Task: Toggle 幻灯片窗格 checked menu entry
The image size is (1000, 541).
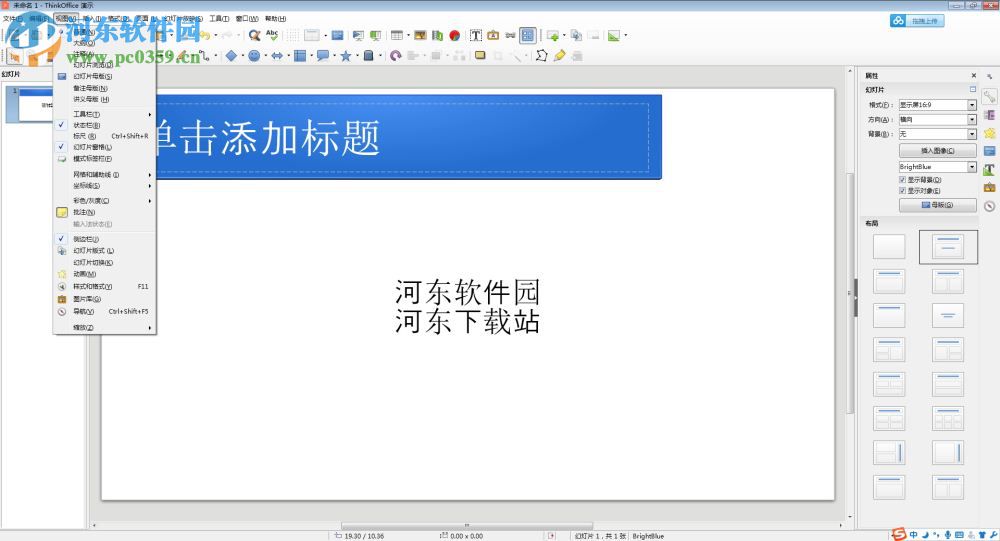Action: pos(105,147)
